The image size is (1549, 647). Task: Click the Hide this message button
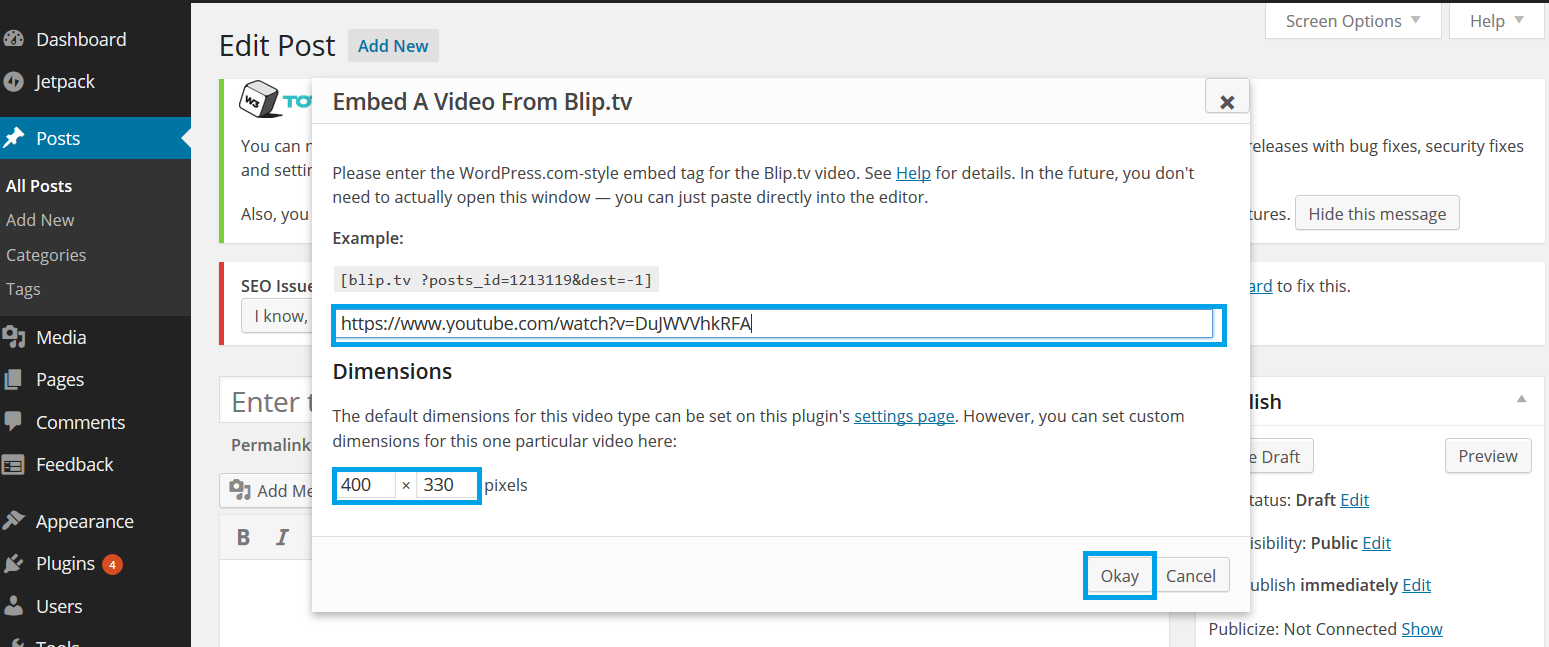[1377, 214]
